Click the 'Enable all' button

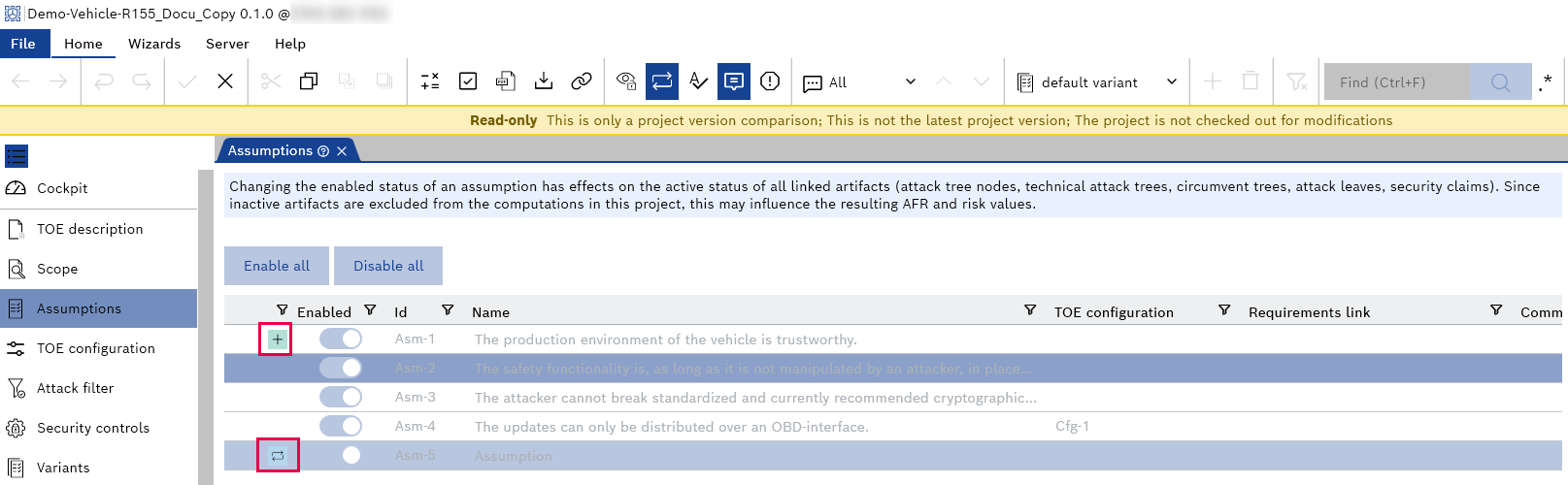pyautogui.click(x=277, y=266)
